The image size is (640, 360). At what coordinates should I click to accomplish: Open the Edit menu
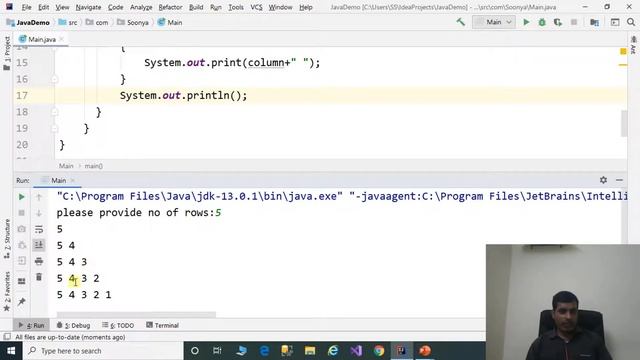click(44, 7)
